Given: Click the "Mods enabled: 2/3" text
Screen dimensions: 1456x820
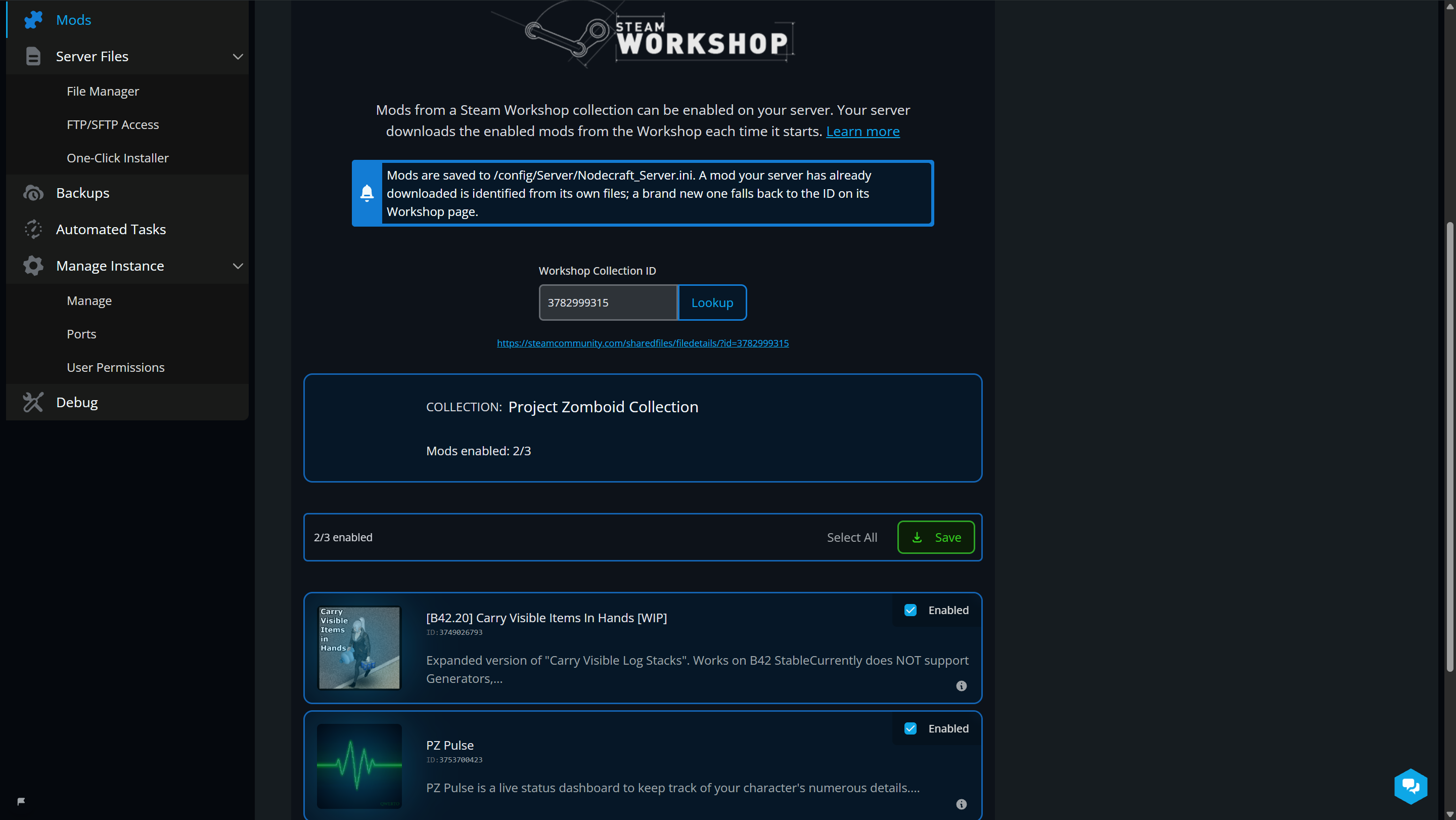Looking at the screenshot, I should tap(478, 451).
